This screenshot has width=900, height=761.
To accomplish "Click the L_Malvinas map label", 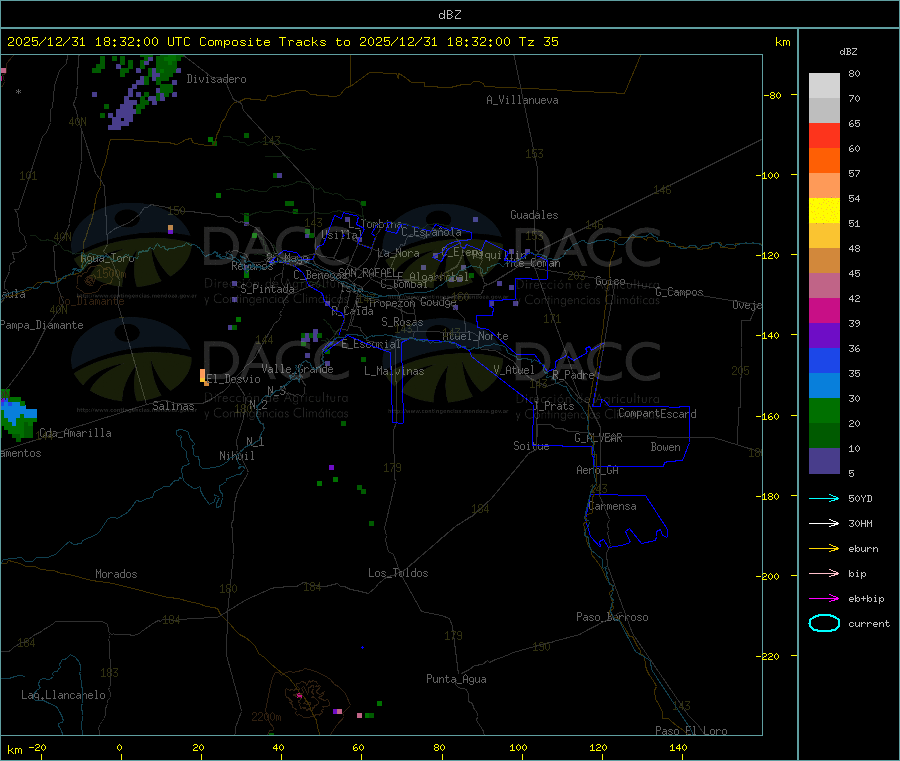I will coord(394,371).
